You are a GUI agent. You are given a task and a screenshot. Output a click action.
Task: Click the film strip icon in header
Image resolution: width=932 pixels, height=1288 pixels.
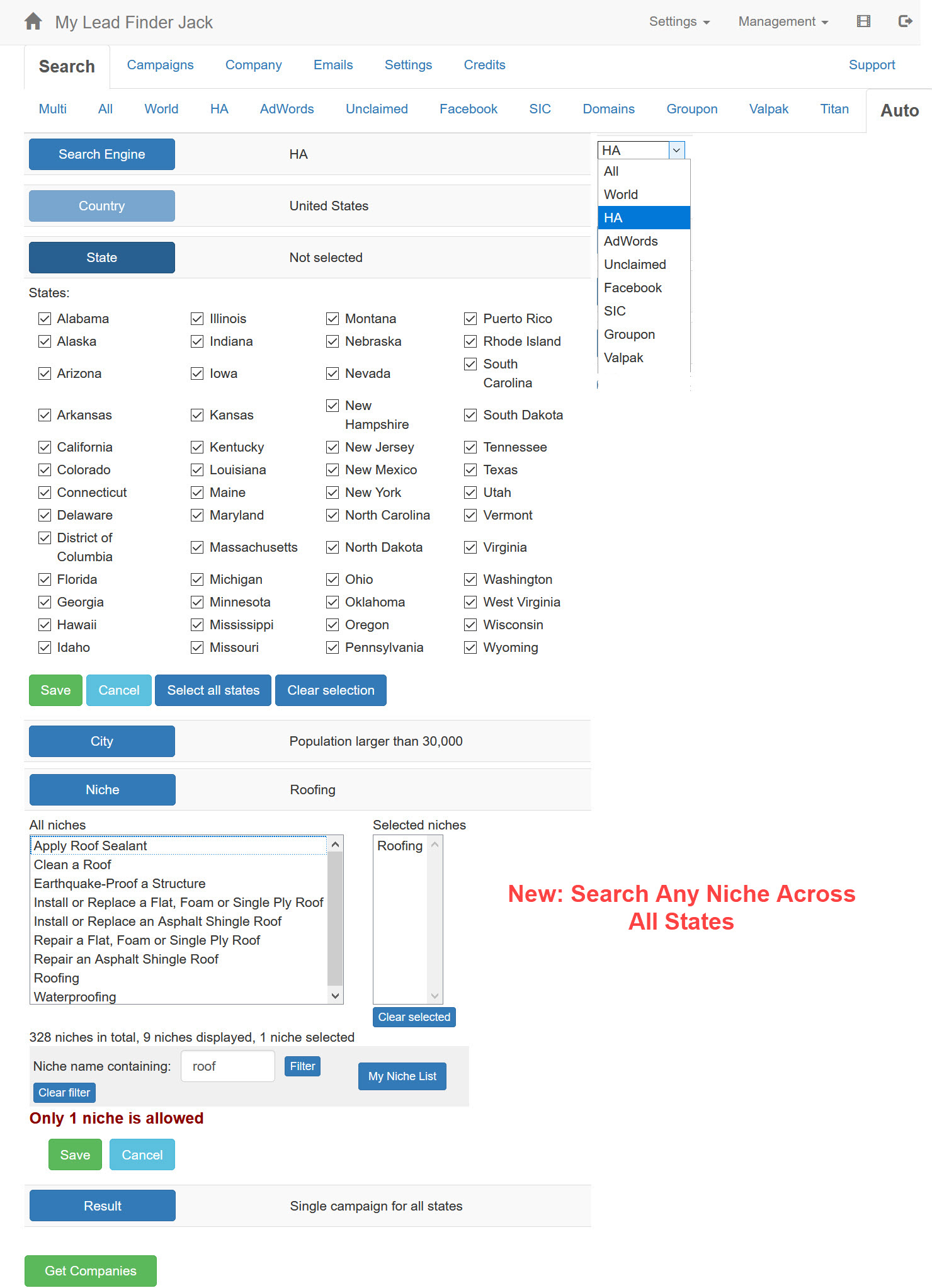(x=863, y=21)
